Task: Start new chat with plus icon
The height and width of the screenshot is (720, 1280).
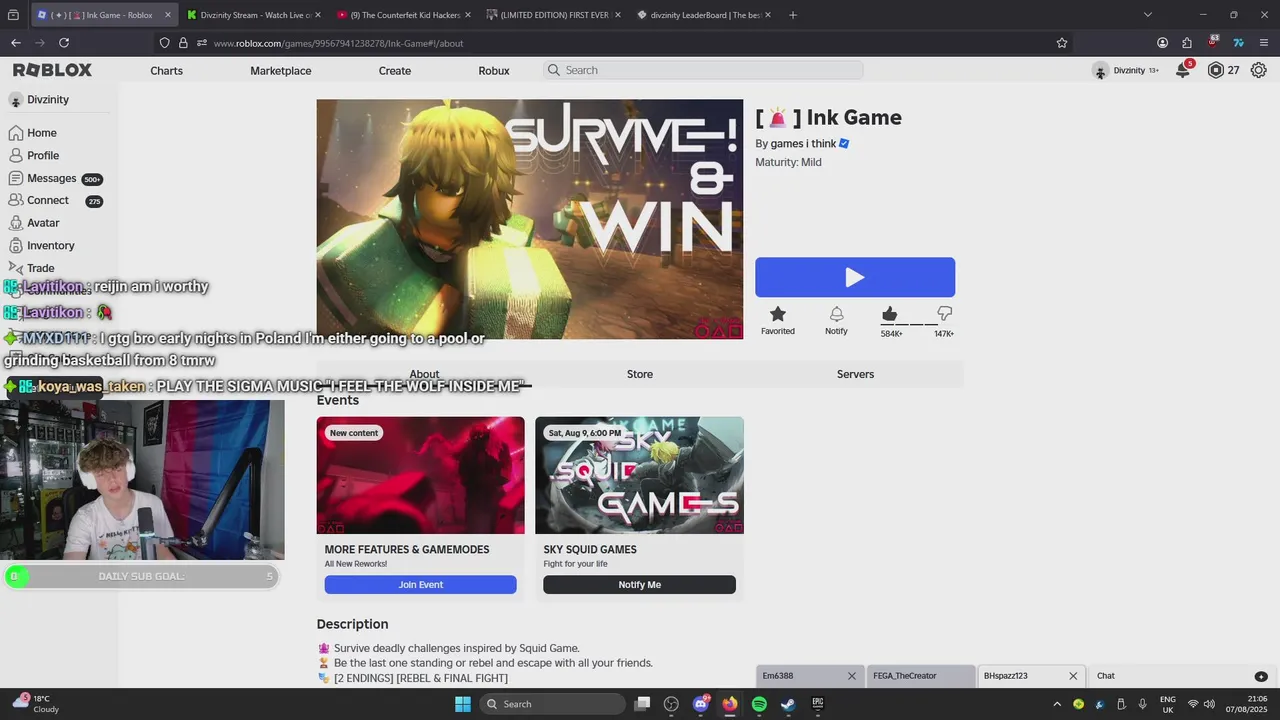Action: [x=1261, y=677]
